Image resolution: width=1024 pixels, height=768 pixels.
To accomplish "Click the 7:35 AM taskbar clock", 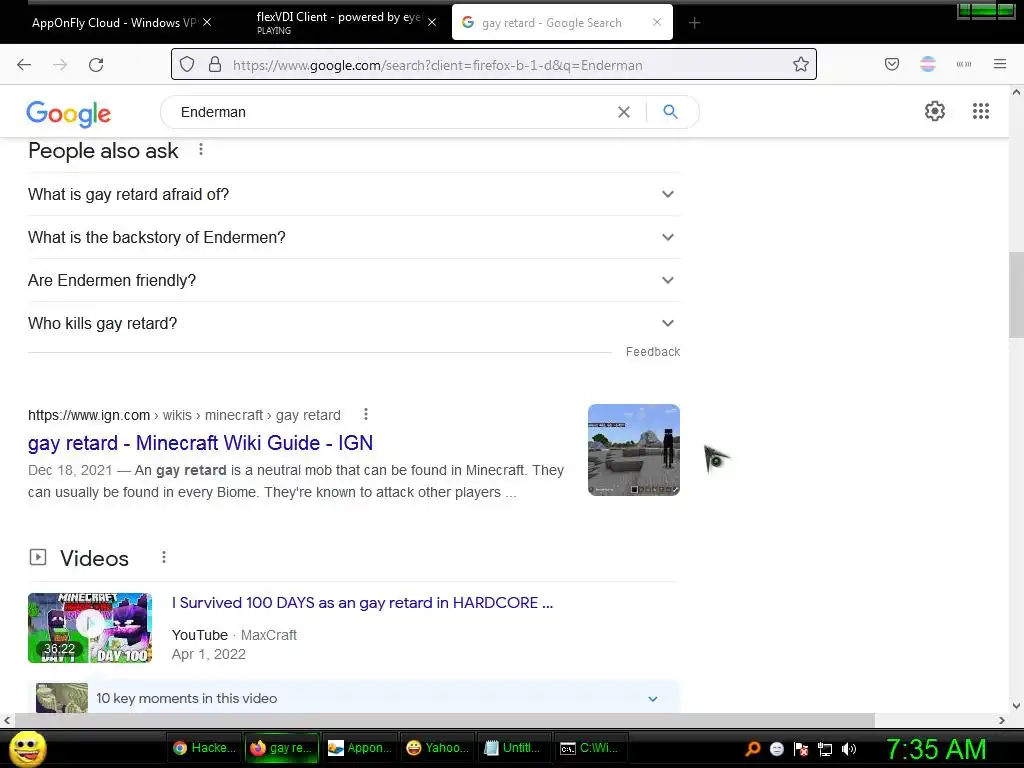I will [936, 749].
